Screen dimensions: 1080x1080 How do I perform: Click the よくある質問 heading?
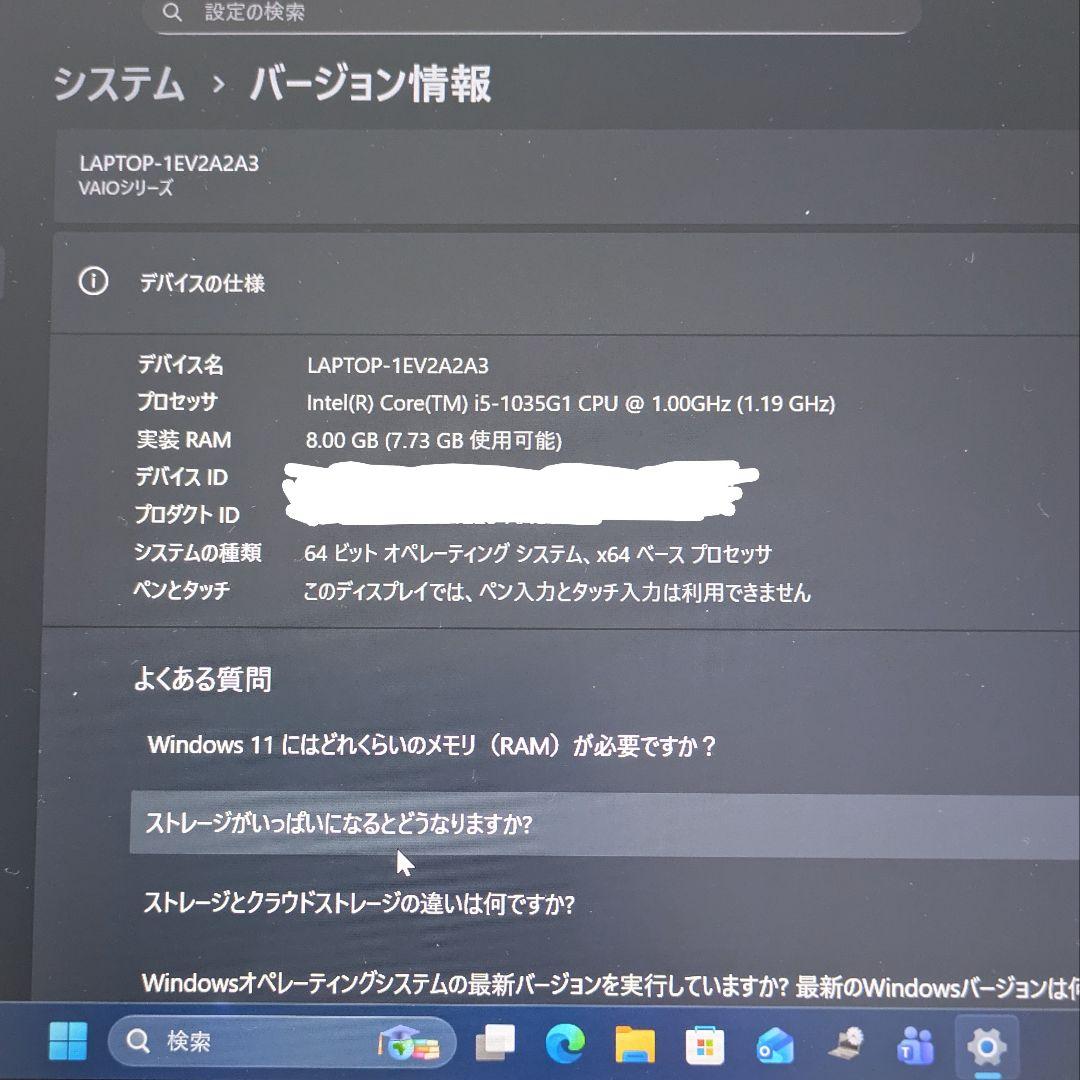point(201,679)
